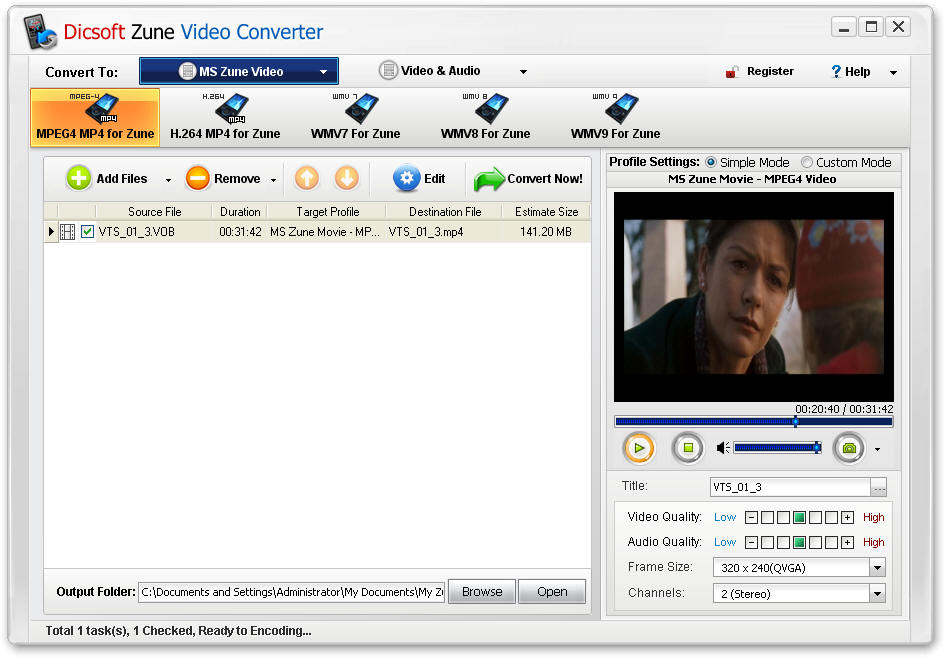Expand the Remove dropdown arrow
This screenshot has height=658, width=945.
(x=274, y=180)
